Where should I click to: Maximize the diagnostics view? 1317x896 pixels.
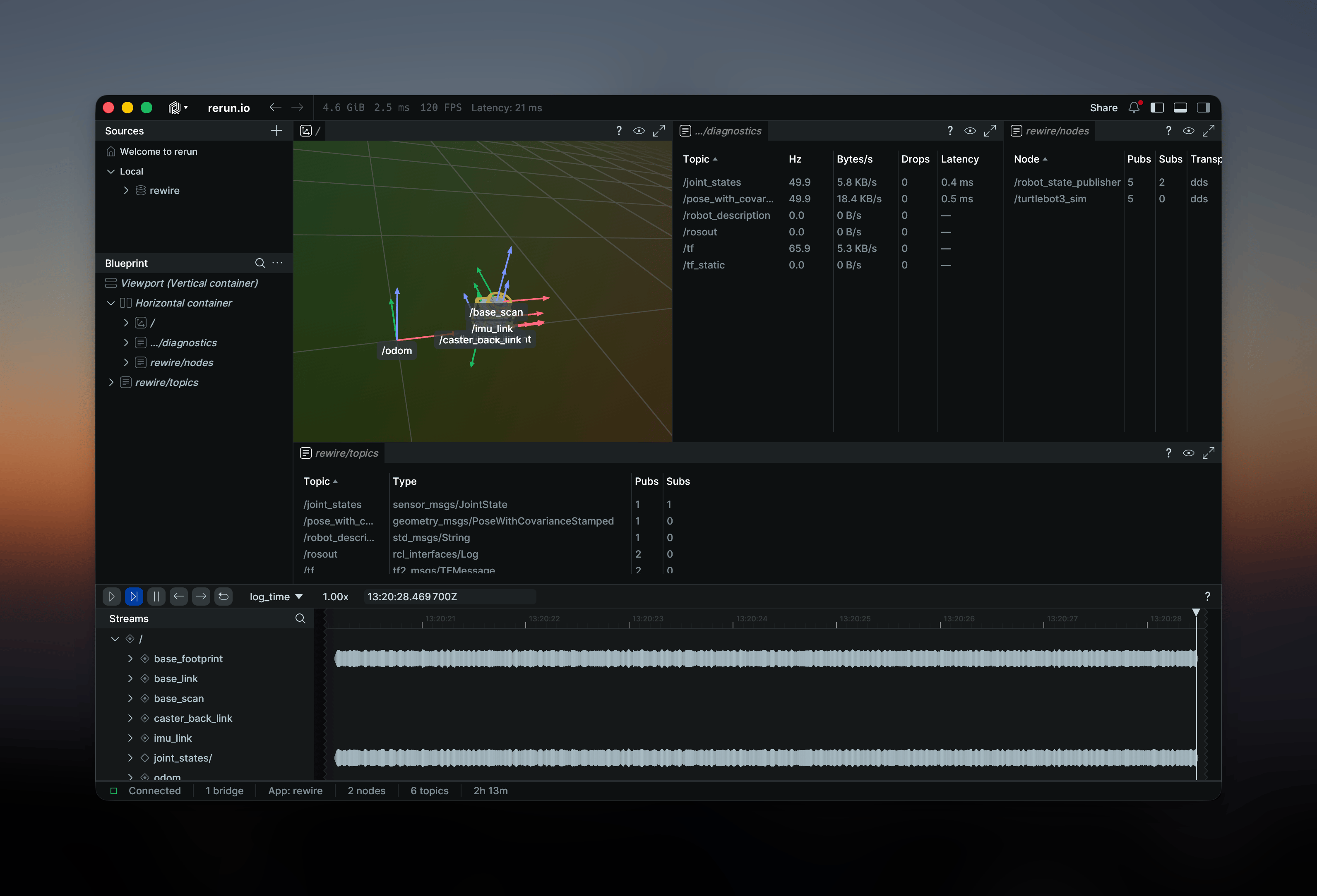[990, 131]
